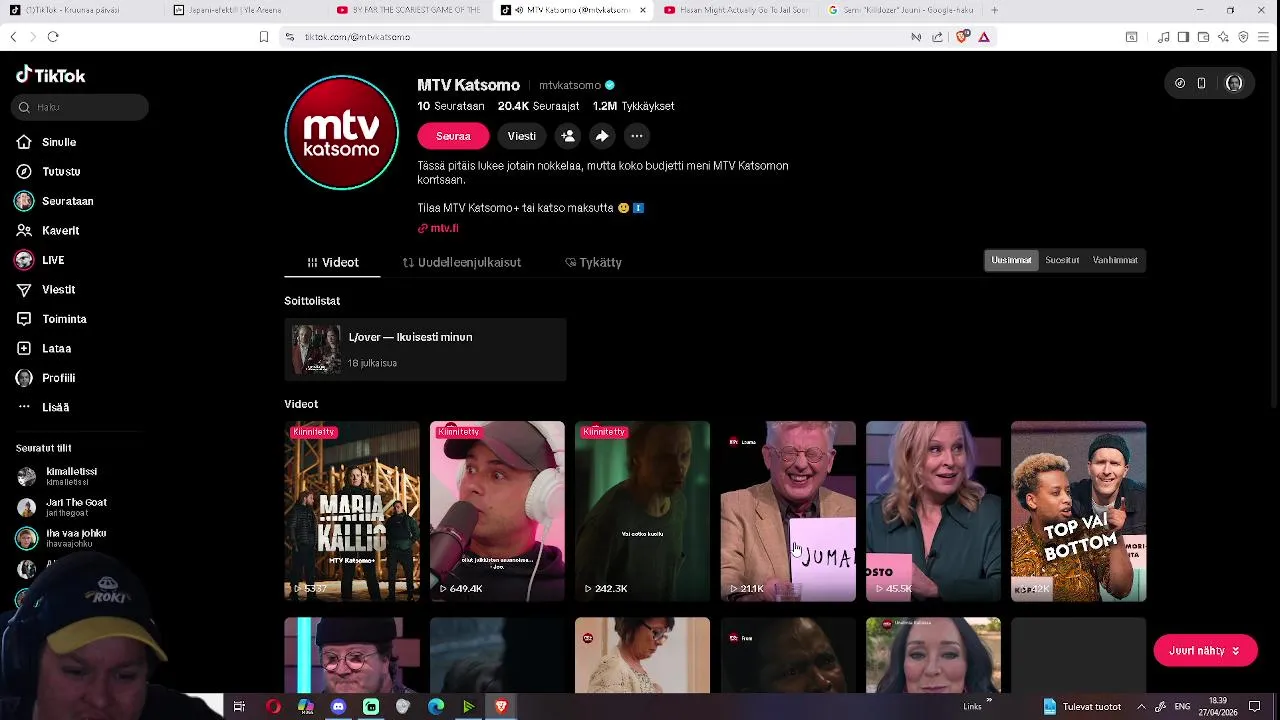Sort videos by Uusimmat
Image resolution: width=1280 pixels, height=720 pixels.
(x=1011, y=260)
